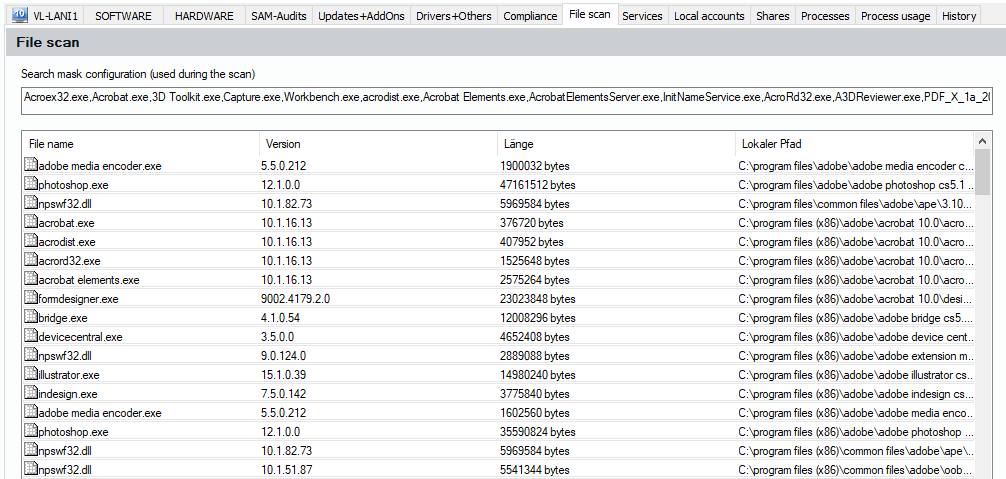Click the devicecentral.exe file icon
The image size is (1006, 479).
30,336
